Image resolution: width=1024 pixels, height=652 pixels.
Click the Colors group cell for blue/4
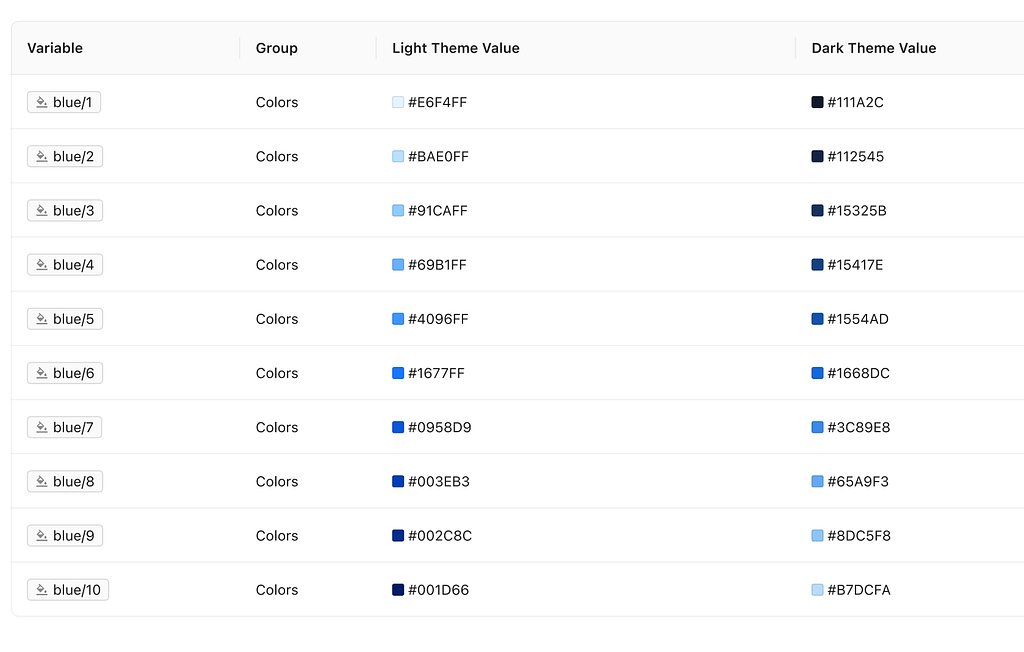point(277,265)
